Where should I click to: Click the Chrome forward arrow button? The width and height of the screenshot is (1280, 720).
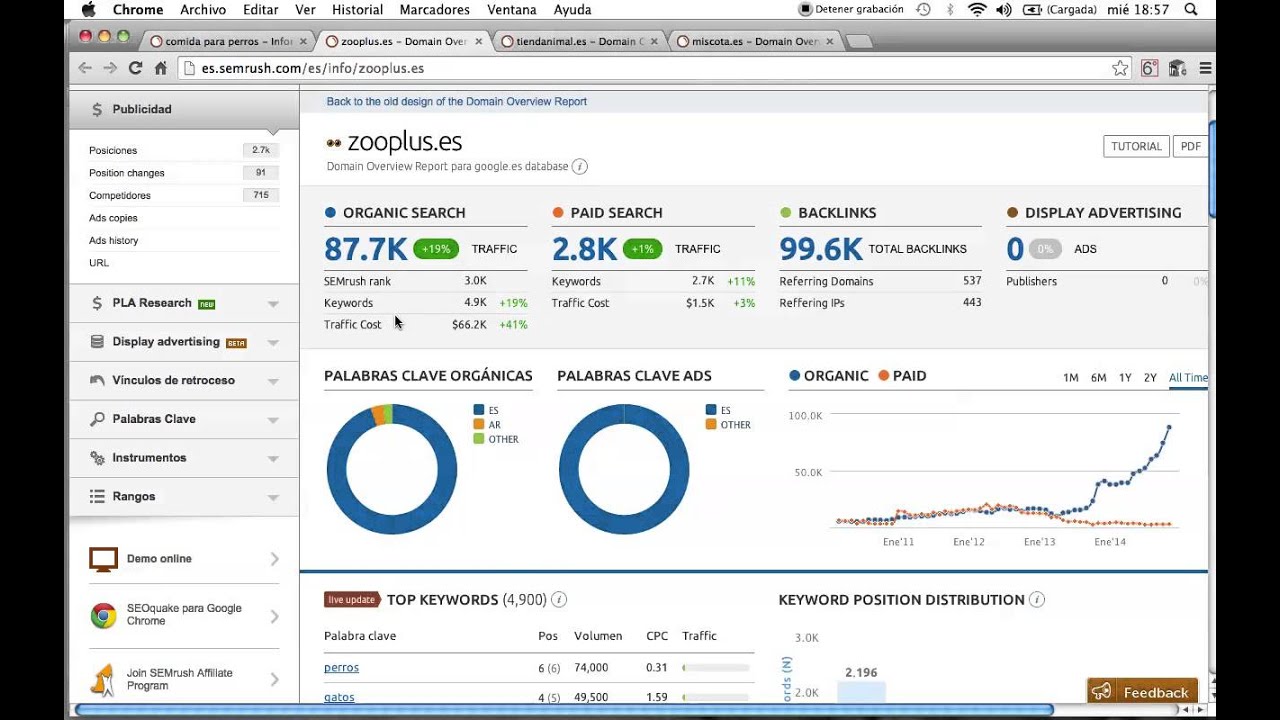click(110, 68)
